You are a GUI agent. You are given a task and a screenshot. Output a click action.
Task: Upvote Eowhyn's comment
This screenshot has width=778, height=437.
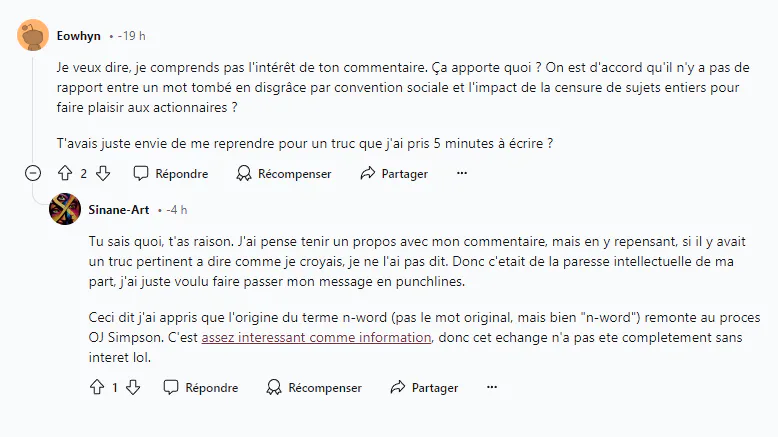click(65, 173)
